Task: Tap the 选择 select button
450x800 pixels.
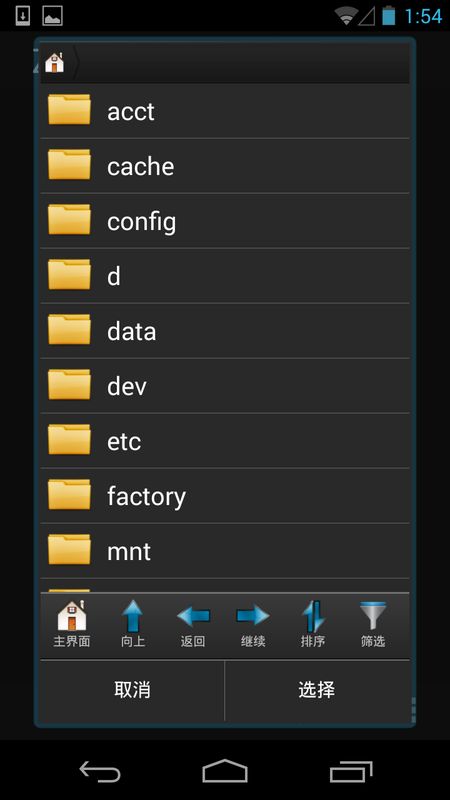Action: tap(317, 690)
